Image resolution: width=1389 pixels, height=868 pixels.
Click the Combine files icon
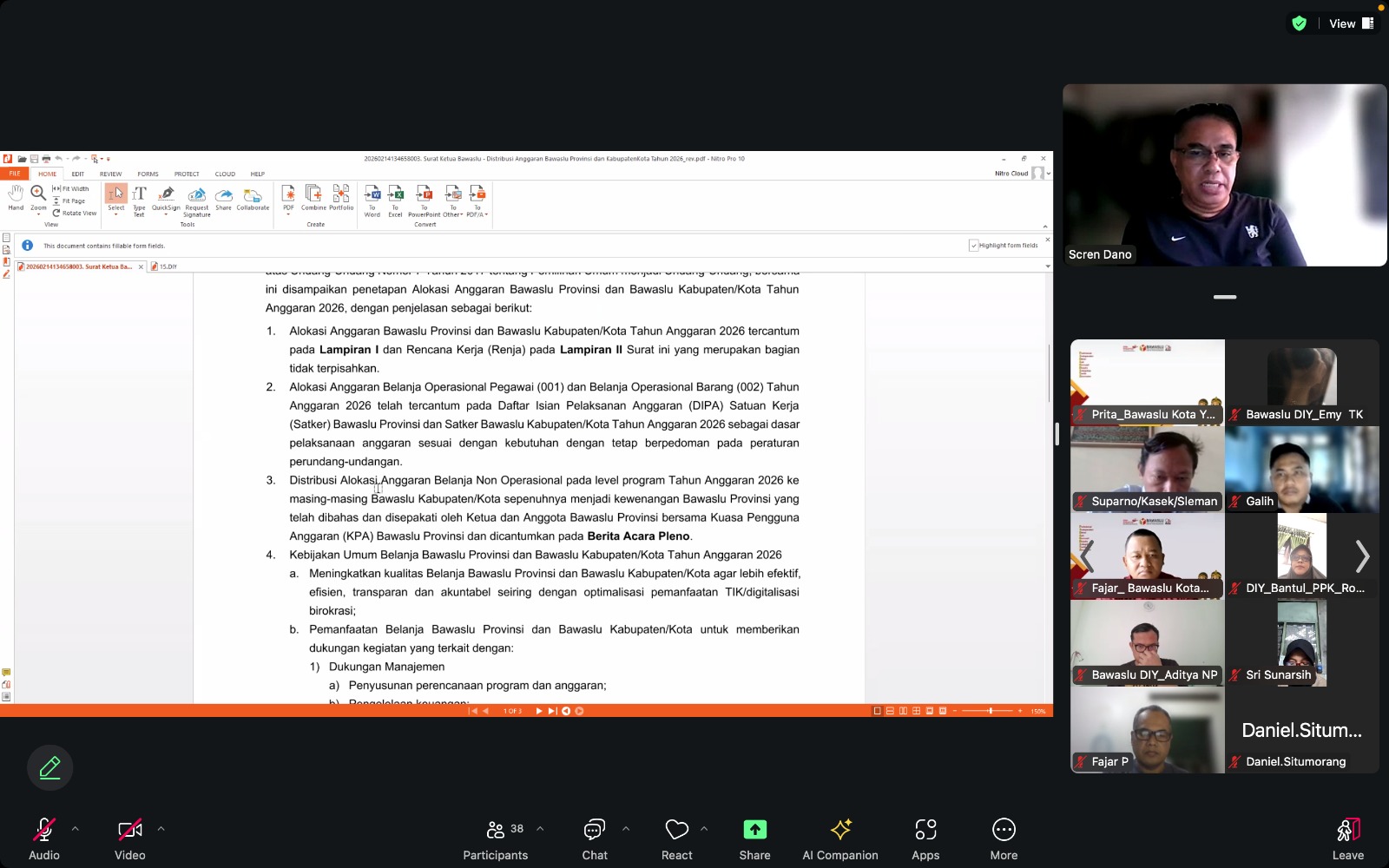(x=313, y=198)
